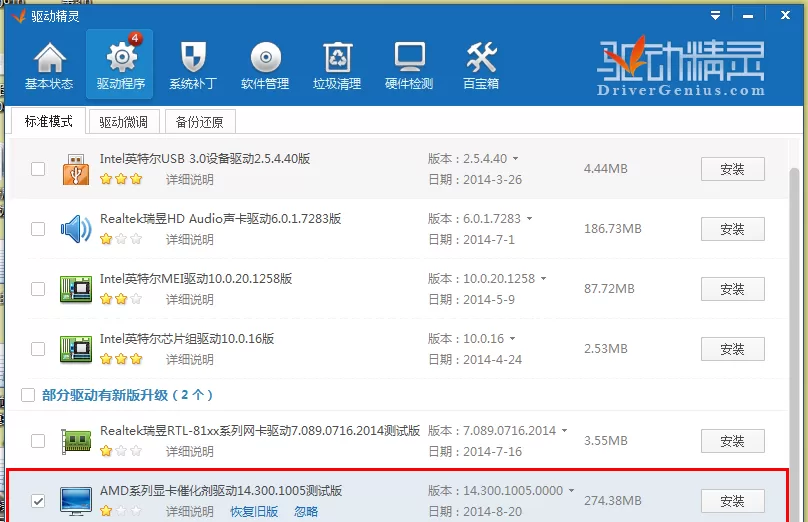
Task: Check the Intel USB 3.0 driver checkbox
Action: coord(38,169)
